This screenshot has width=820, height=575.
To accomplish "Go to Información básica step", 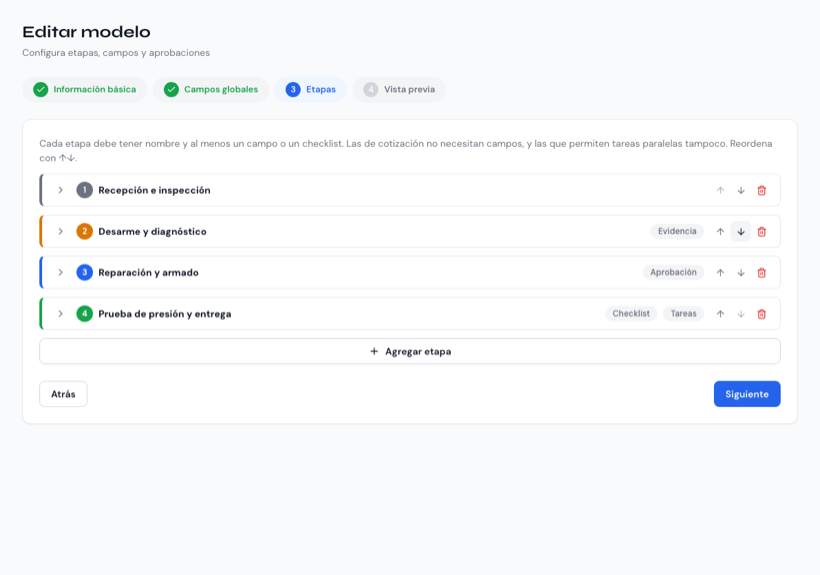I will tap(85, 89).
